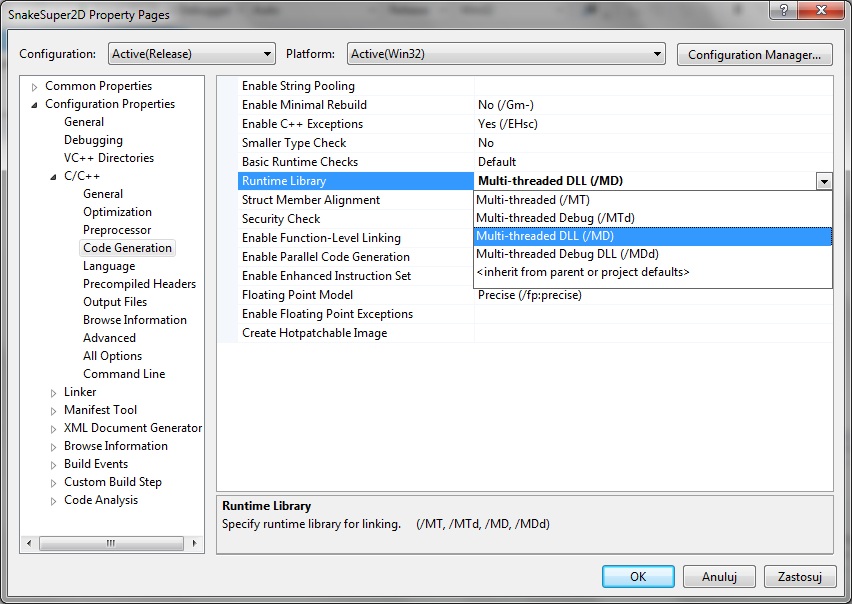This screenshot has width=852, height=604.
Task: Expand the Common Properties tree node
Action: click(34, 87)
